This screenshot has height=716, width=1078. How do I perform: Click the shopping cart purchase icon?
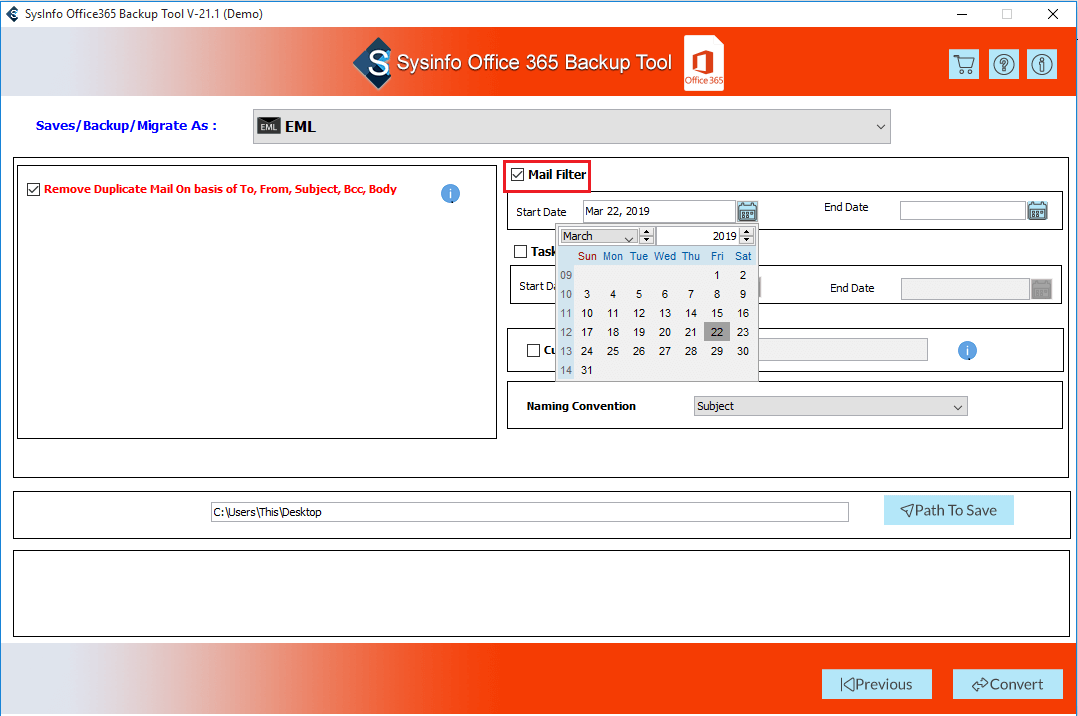point(963,65)
